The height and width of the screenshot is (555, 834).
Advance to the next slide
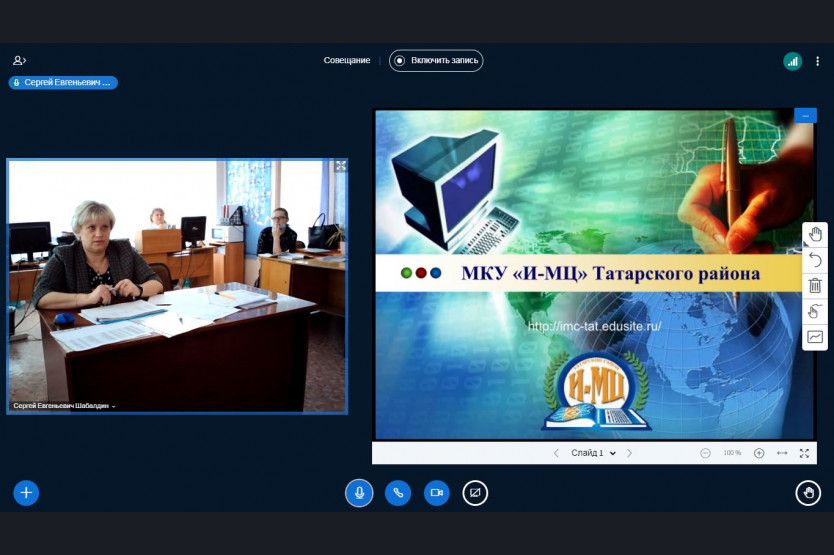(629, 453)
